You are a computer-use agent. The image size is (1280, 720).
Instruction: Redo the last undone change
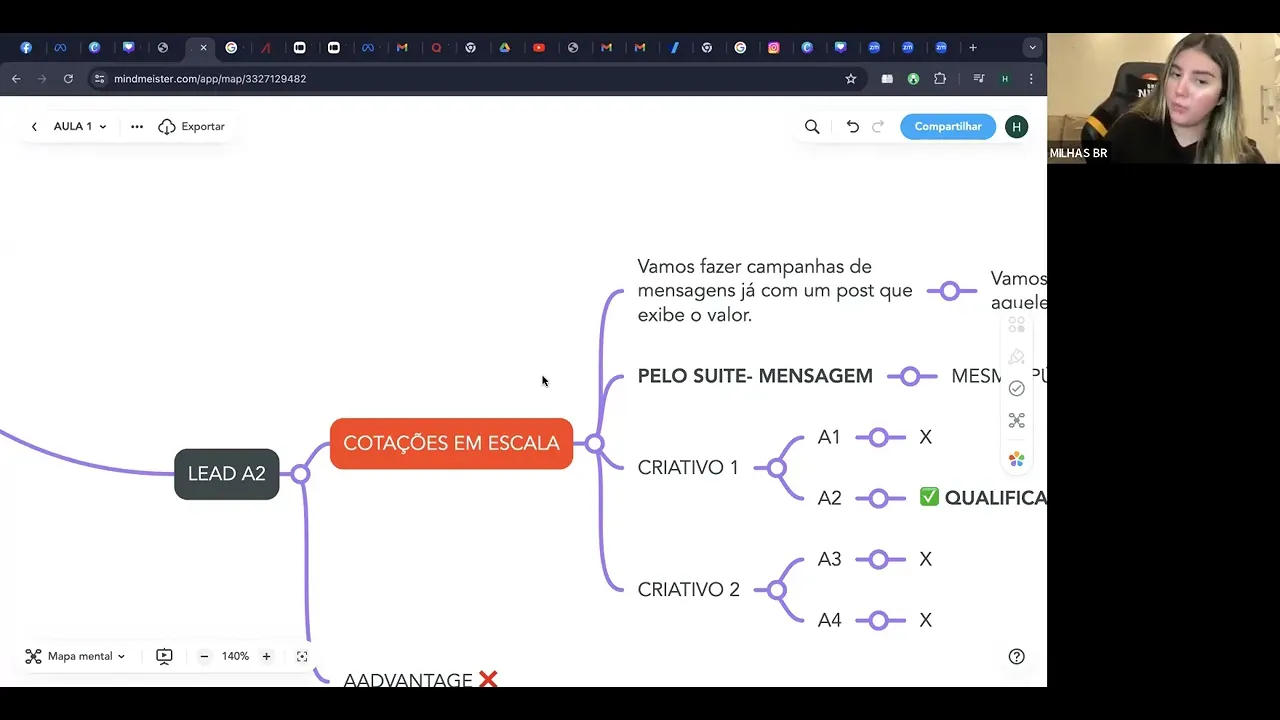click(878, 127)
